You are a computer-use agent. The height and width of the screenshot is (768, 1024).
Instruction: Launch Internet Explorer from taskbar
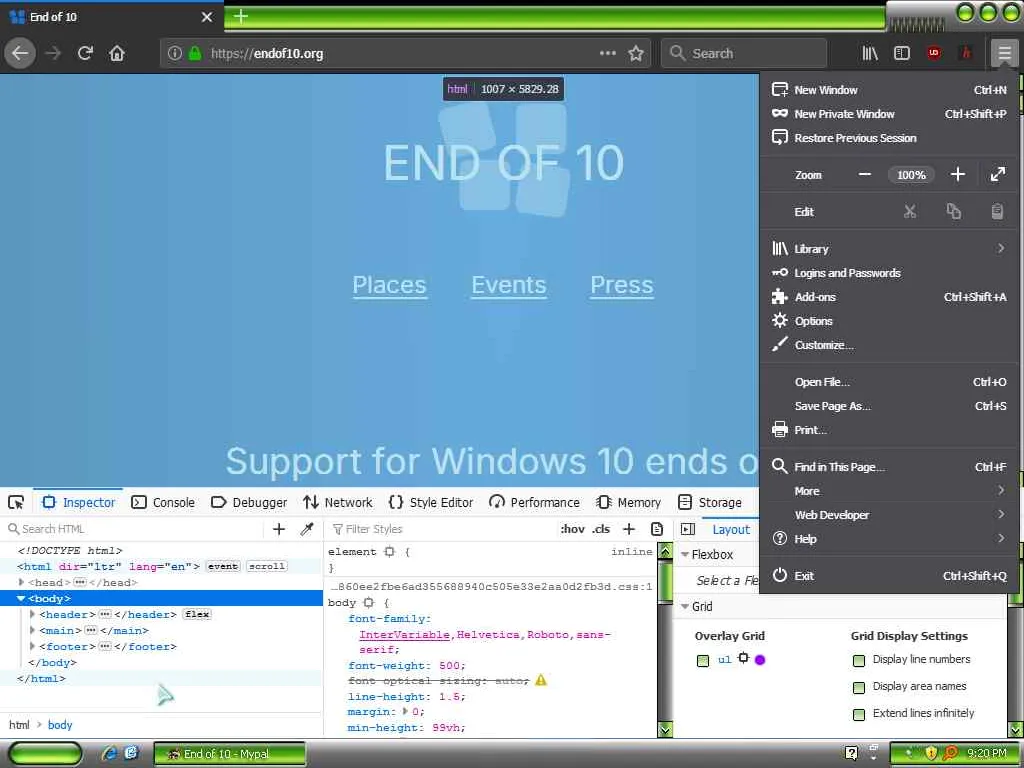pos(110,753)
